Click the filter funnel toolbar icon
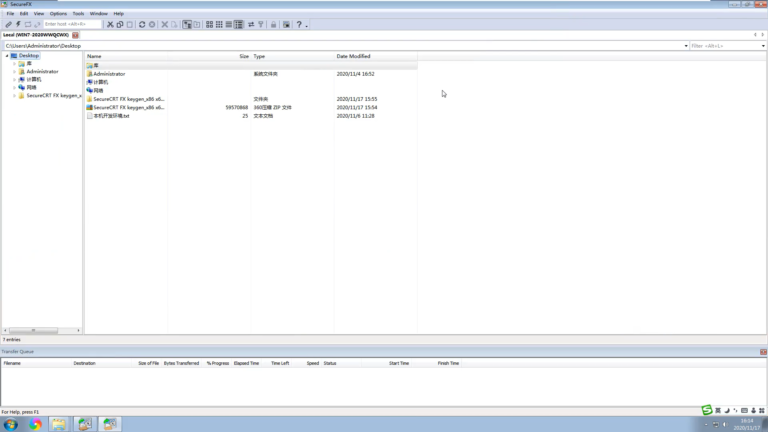Image resolution: width=768 pixels, height=432 pixels. 261,24
